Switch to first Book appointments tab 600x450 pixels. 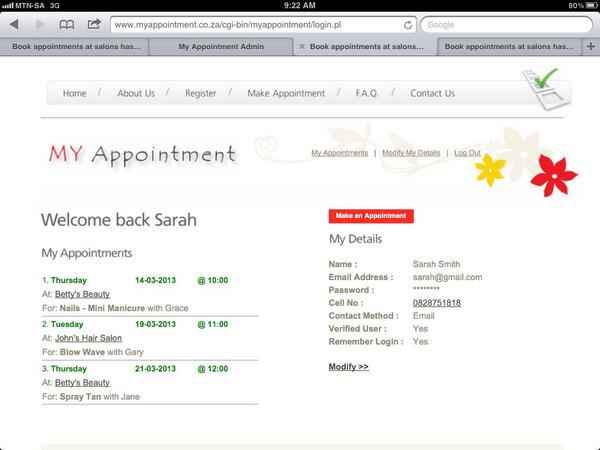(x=75, y=46)
